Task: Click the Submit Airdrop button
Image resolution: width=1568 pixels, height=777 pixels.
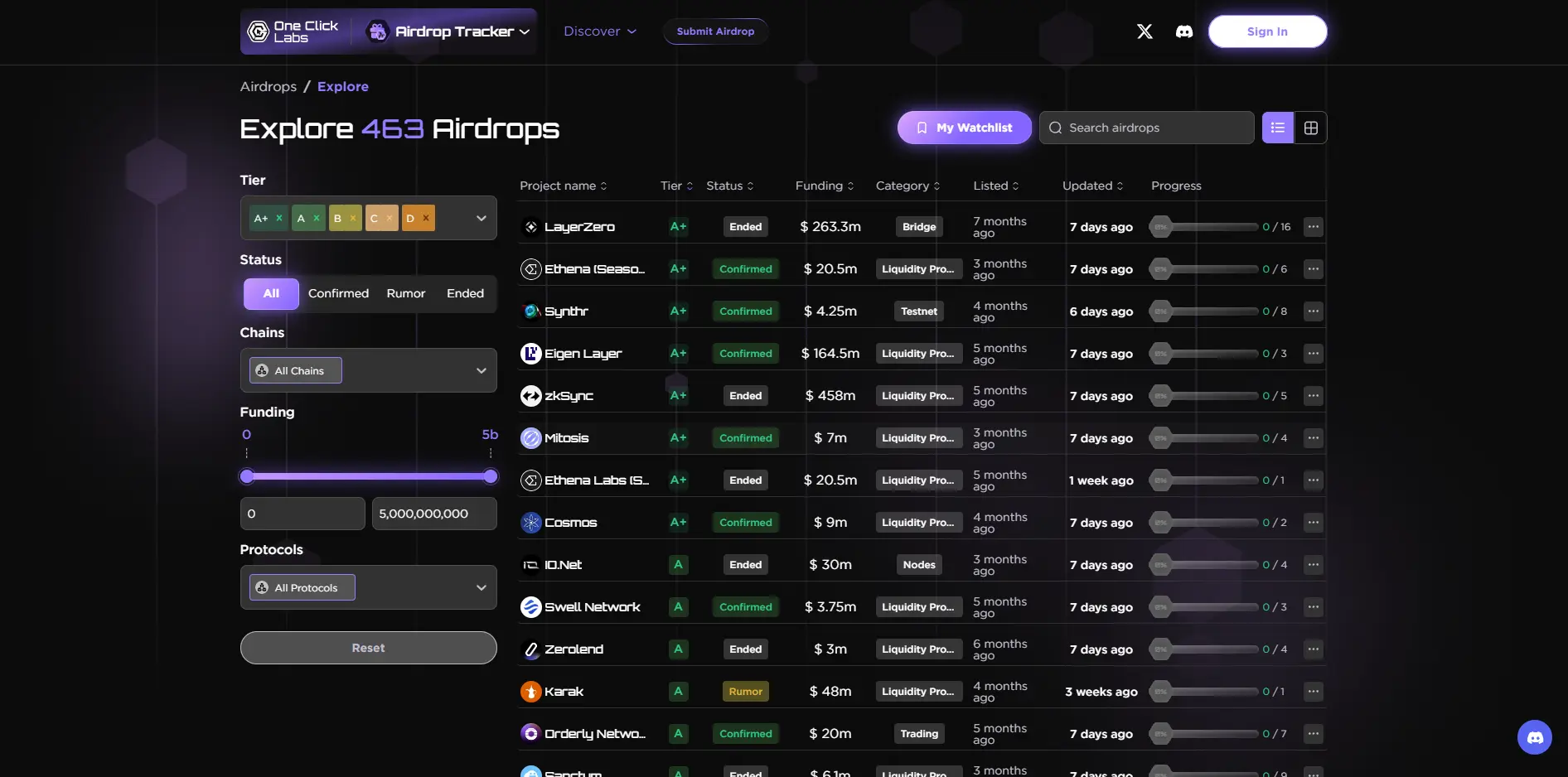Action: point(715,31)
